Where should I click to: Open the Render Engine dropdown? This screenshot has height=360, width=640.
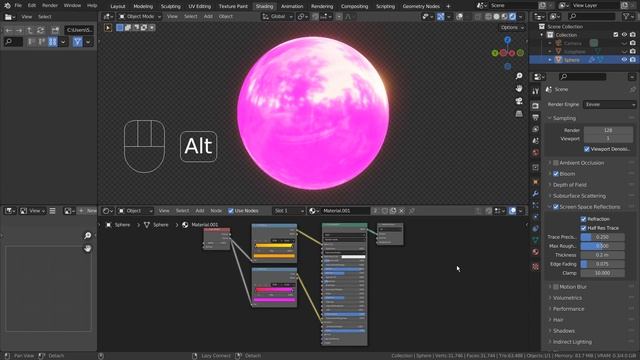[609, 104]
